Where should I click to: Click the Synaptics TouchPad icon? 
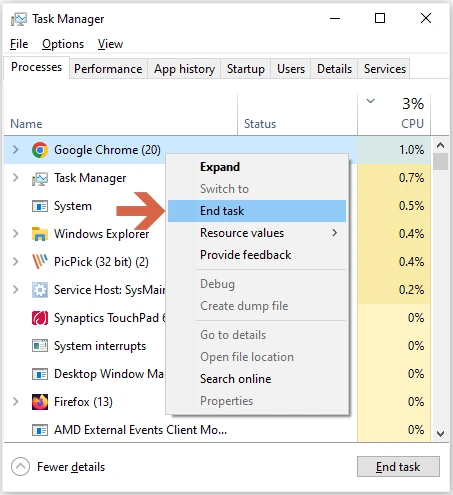point(40,318)
